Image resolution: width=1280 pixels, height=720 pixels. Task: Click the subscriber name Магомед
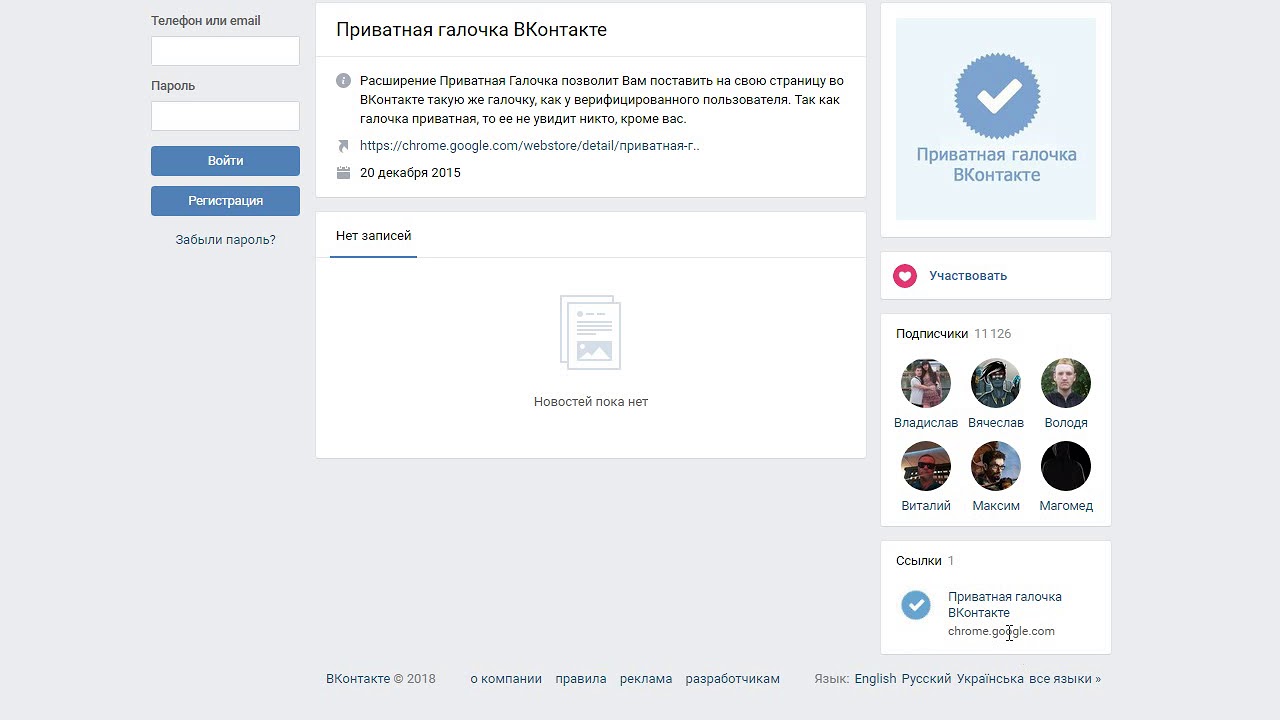[x=1066, y=506]
